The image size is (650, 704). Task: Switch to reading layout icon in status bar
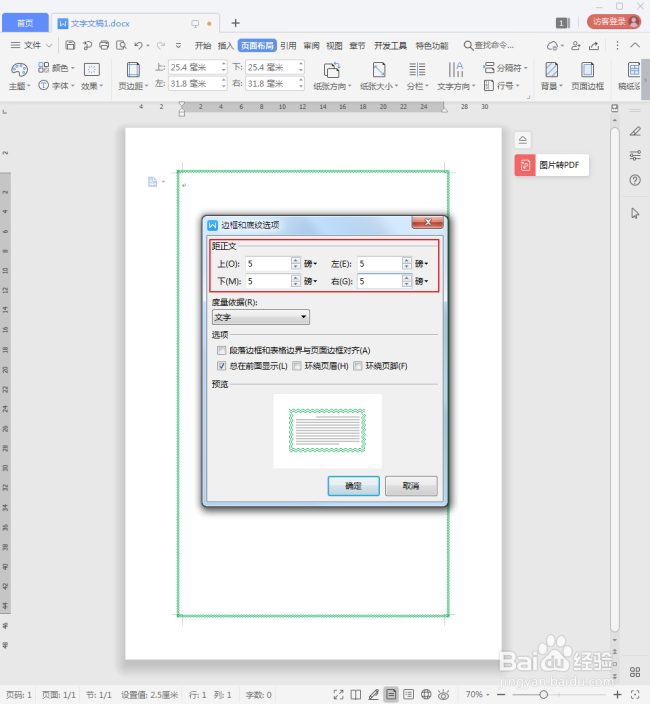[356, 695]
